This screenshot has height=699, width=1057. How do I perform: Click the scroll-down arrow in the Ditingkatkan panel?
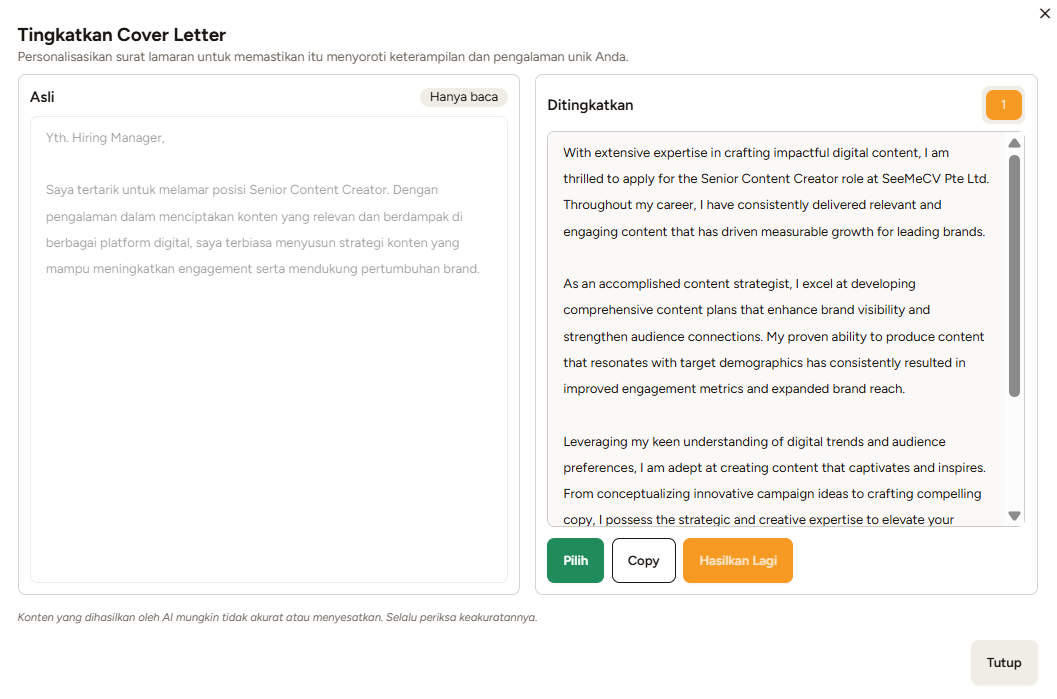[x=1014, y=516]
